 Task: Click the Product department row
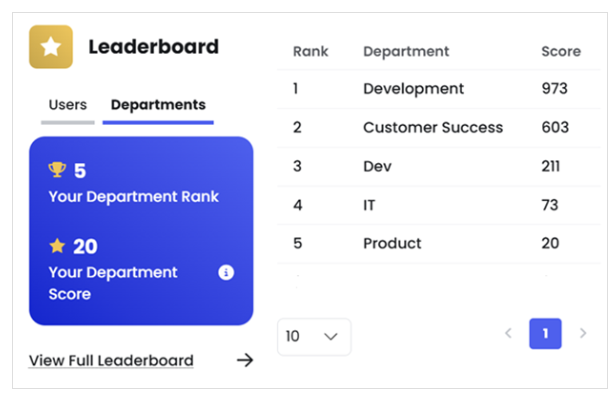[x=439, y=244]
